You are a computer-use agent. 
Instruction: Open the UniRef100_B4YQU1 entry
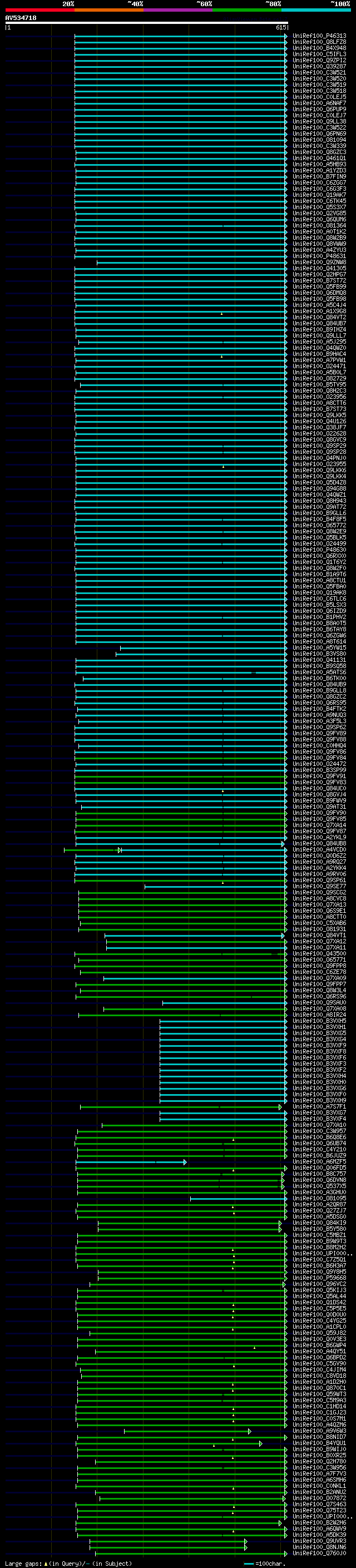click(x=319, y=1444)
